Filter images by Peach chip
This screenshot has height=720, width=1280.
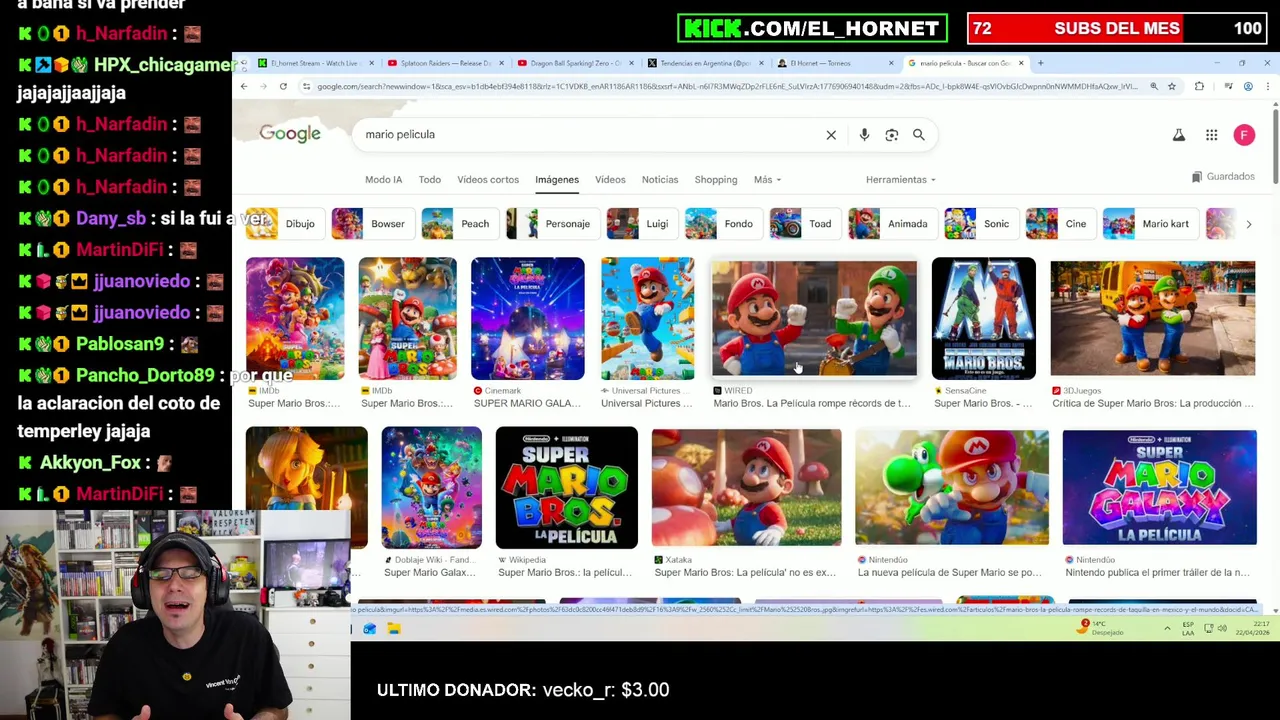click(459, 224)
